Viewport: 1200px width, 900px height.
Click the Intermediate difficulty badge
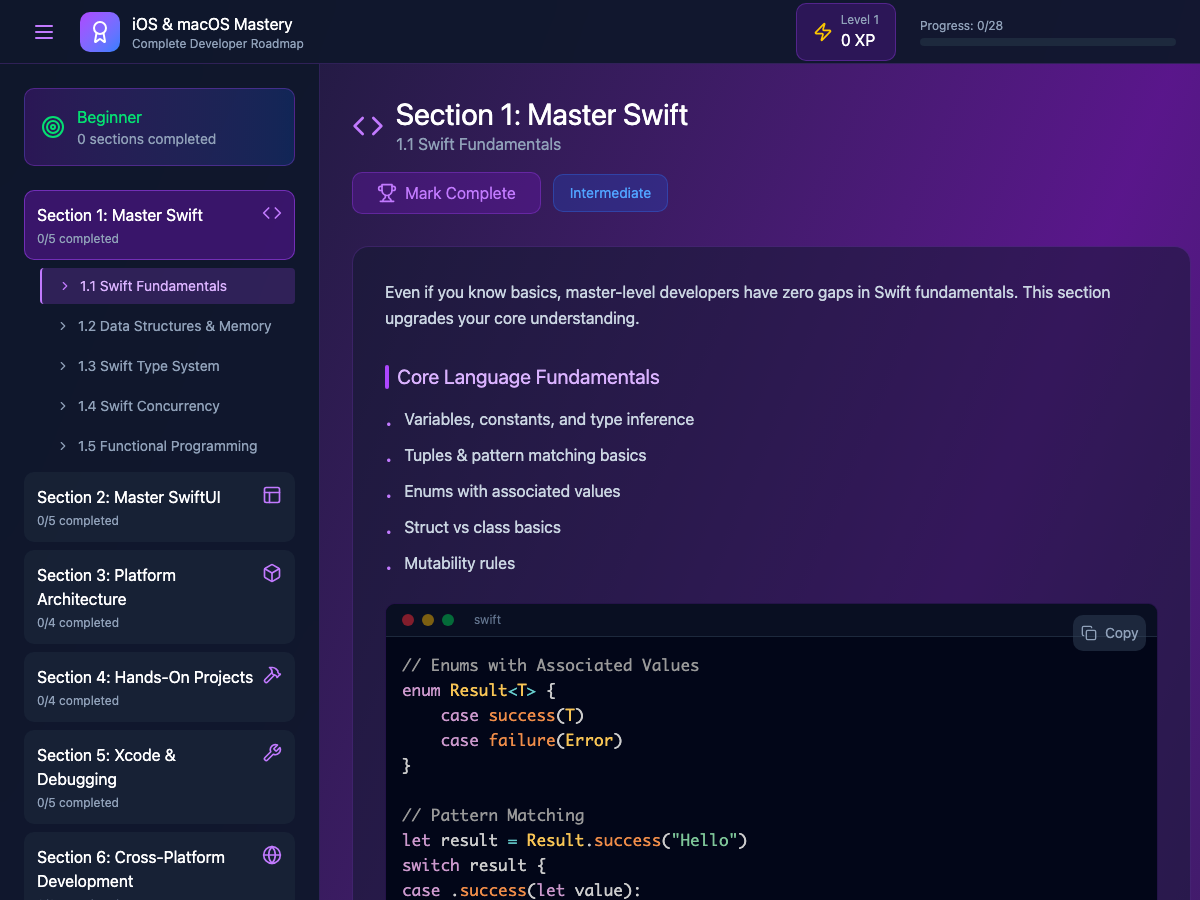pyautogui.click(x=610, y=193)
